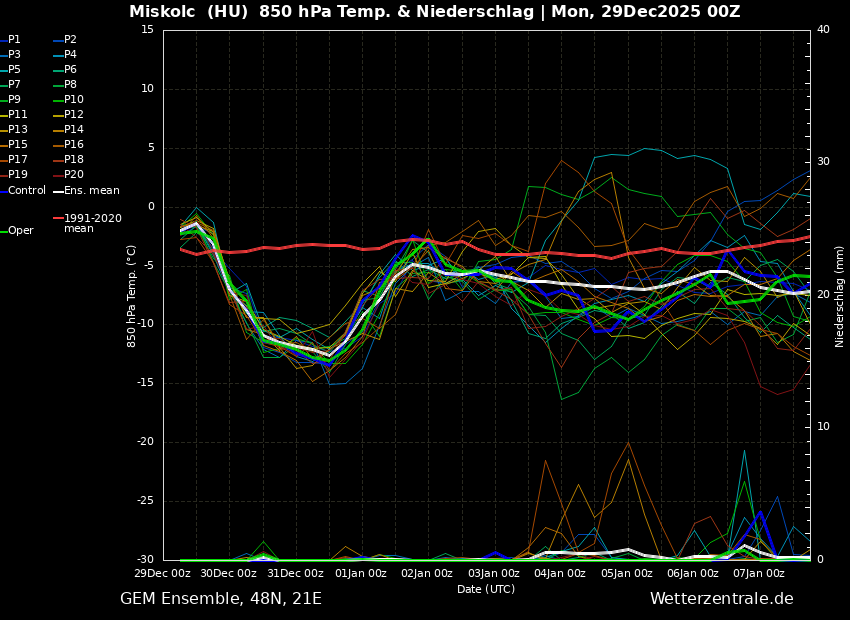Image resolution: width=850 pixels, height=620 pixels.
Task: Click the Control legend entry
Action: coord(26,190)
